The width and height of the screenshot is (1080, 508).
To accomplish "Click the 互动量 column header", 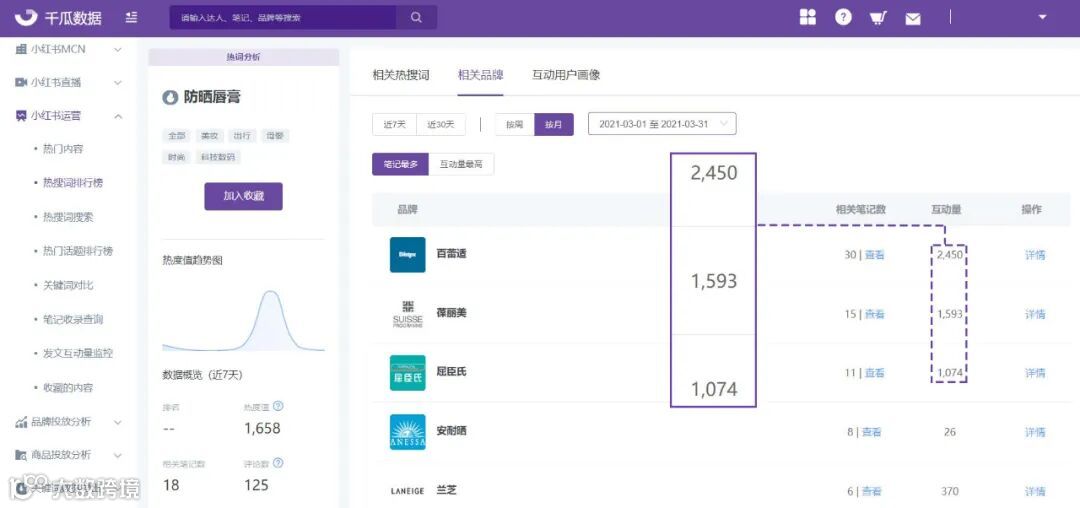I will (x=946, y=210).
